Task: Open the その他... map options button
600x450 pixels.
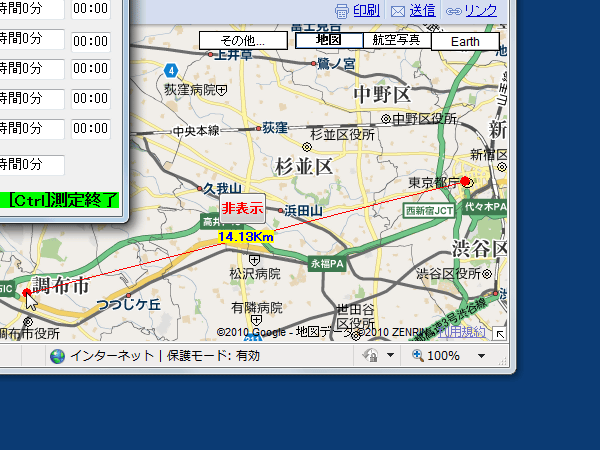Action: [243, 41]
